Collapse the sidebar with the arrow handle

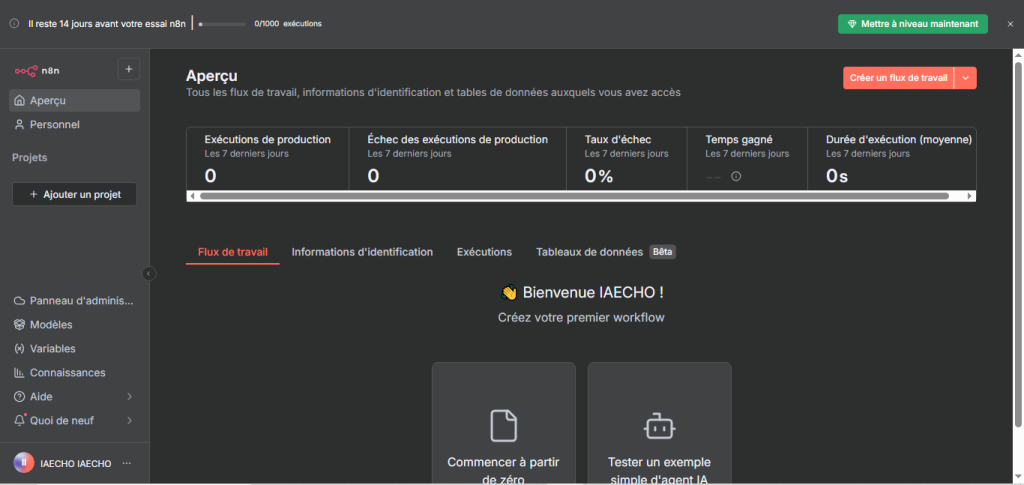point(150,274)
